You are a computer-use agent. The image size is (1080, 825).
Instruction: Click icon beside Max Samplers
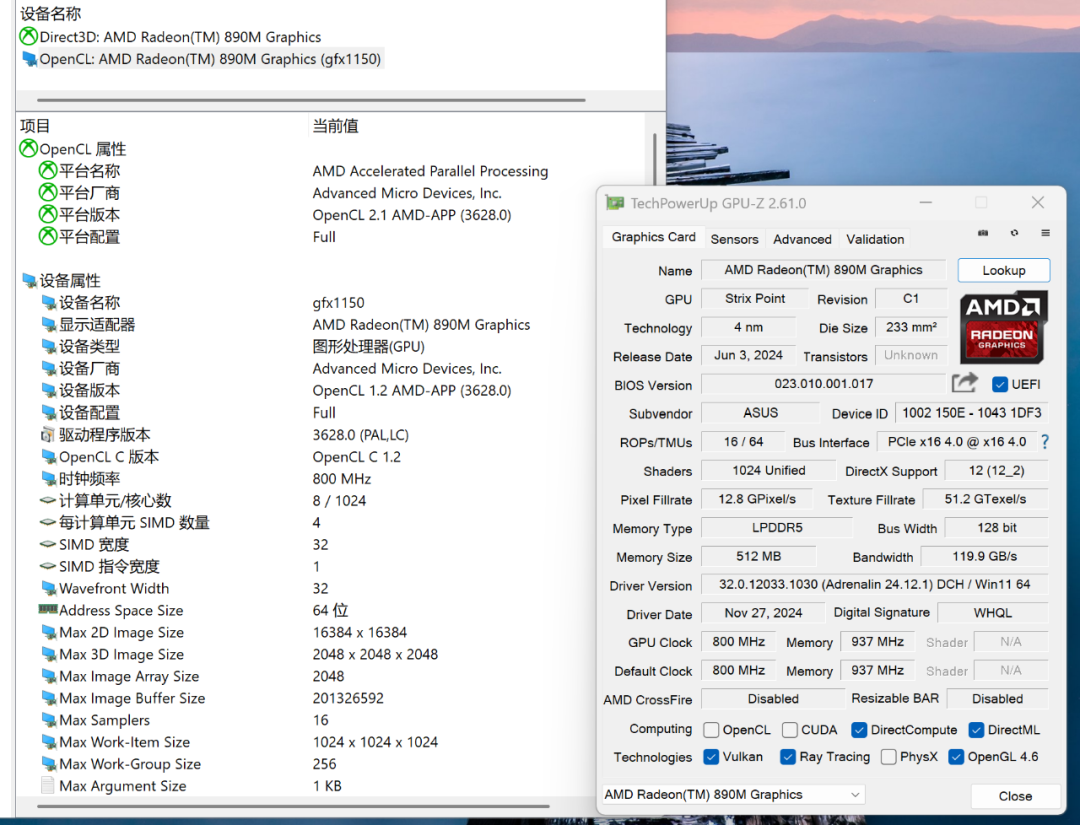point(49,720)
